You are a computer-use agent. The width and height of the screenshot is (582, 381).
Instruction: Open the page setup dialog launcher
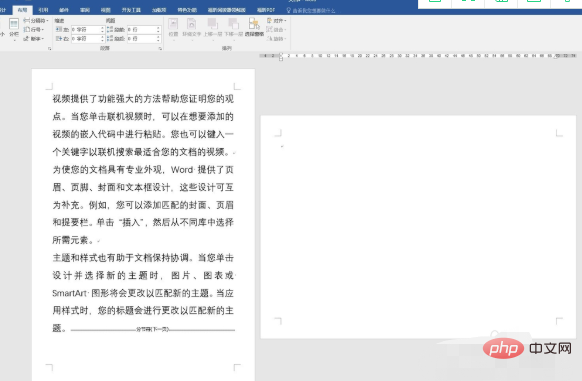49,48
